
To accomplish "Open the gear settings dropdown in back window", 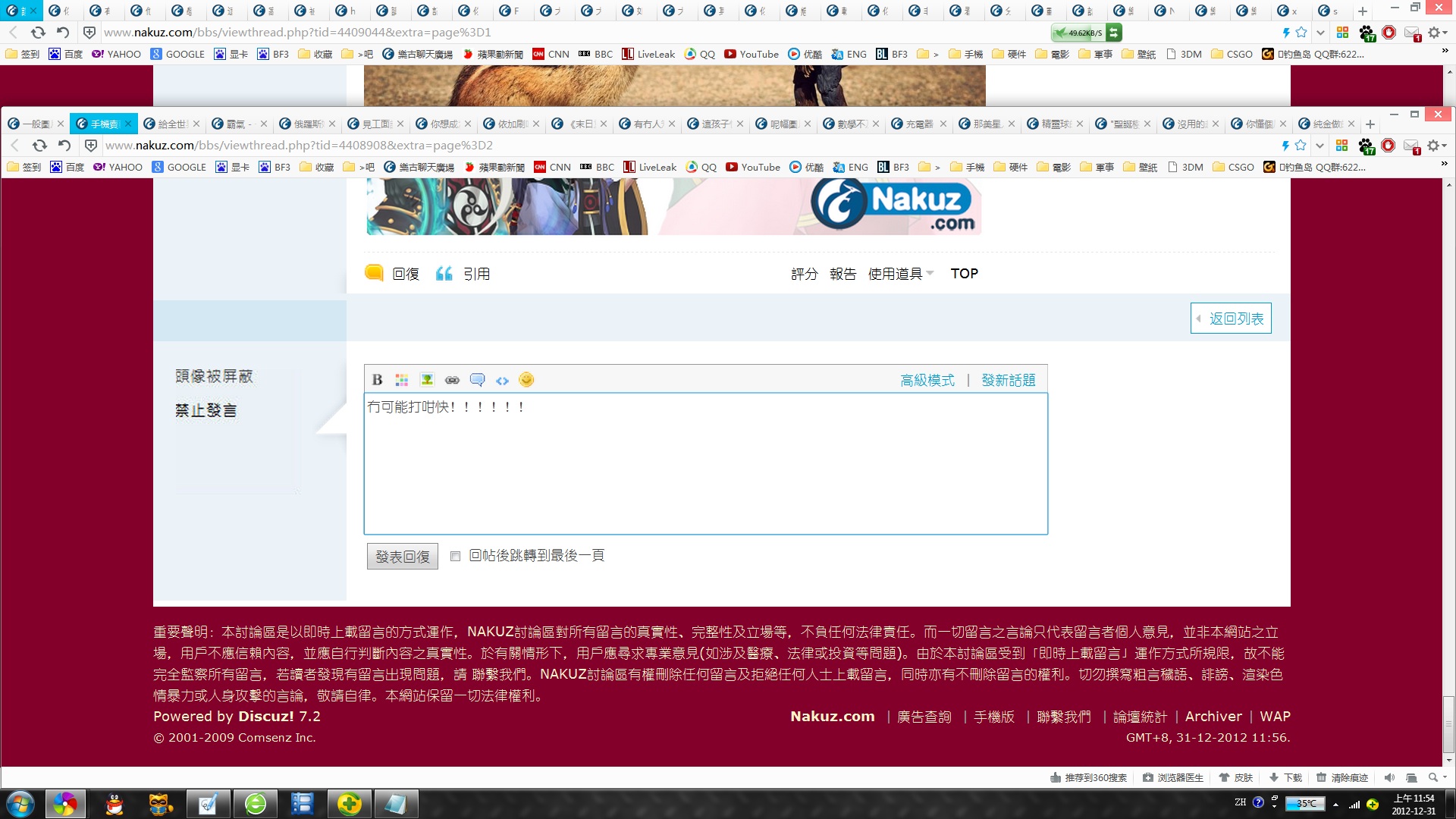I will point(1438,33).
